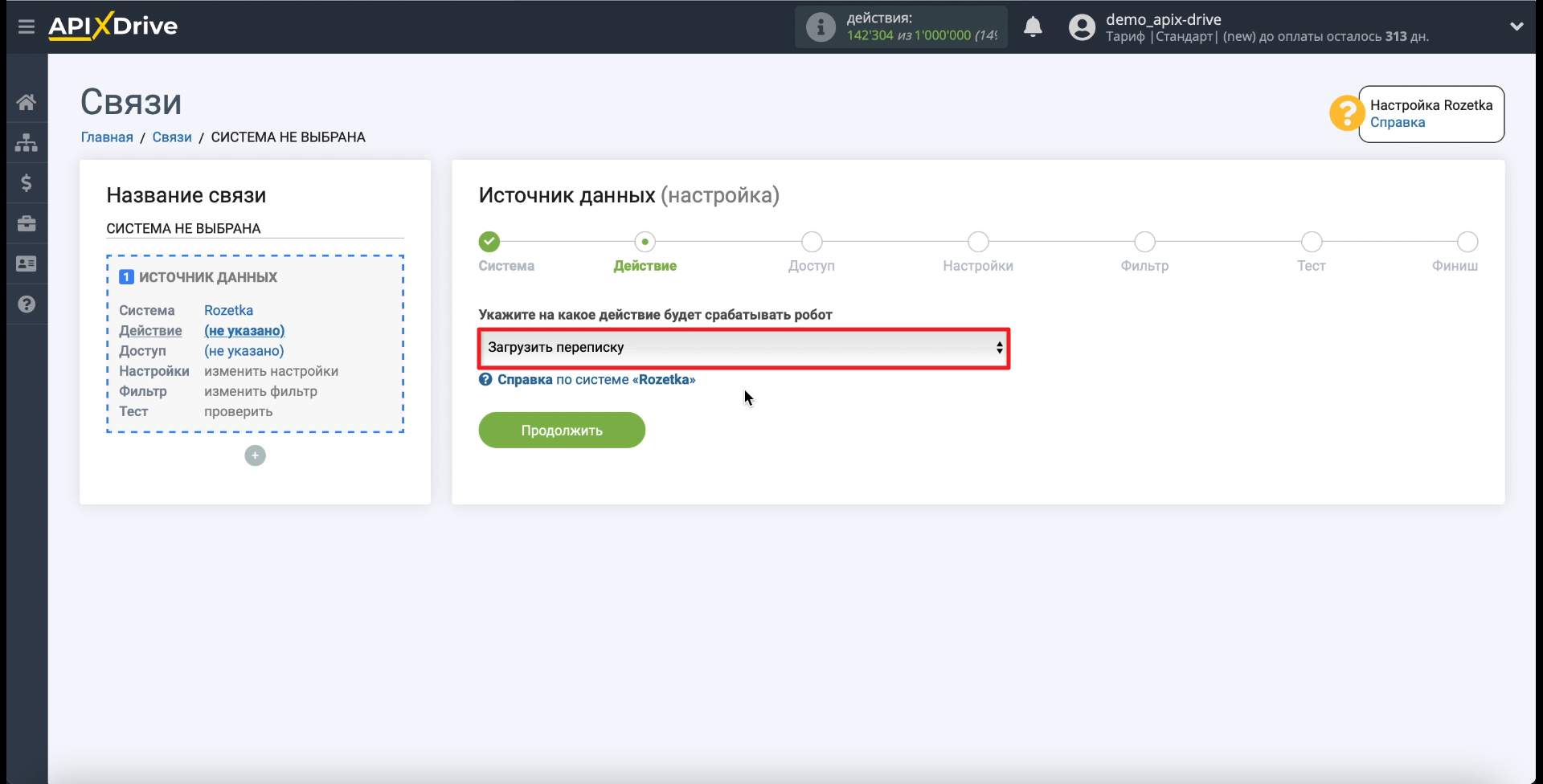Screen dimensions: 1543x784
Task: Select the Настройки step
Action: [978, 242]
